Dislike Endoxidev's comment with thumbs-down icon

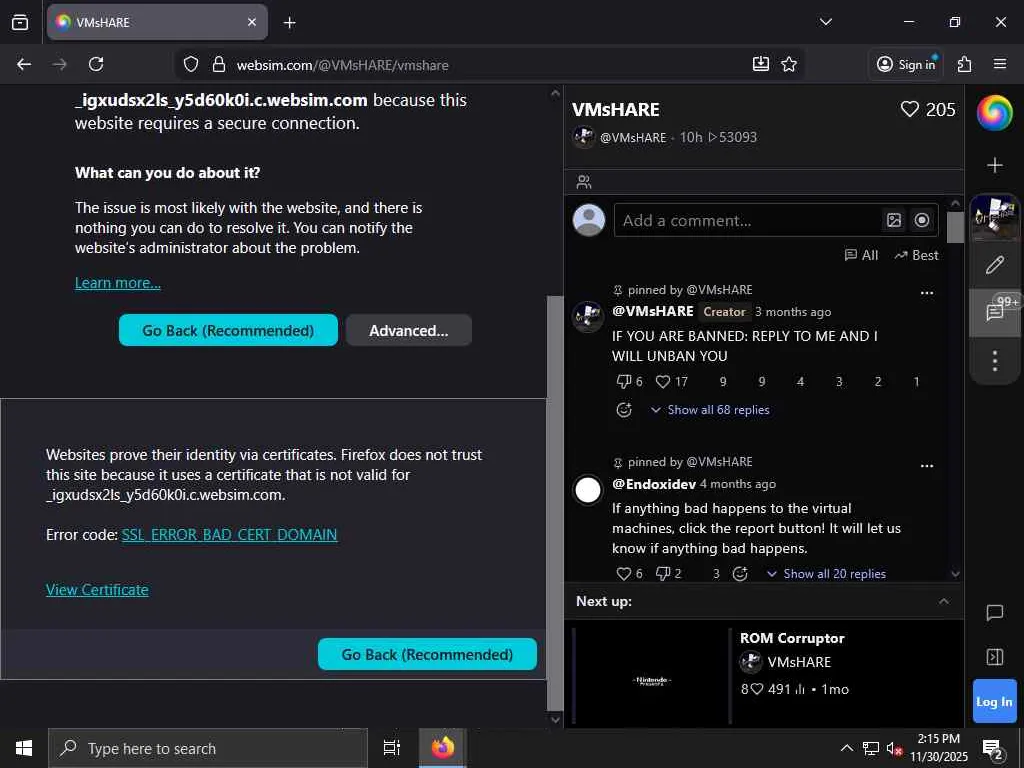coord(663,573)
